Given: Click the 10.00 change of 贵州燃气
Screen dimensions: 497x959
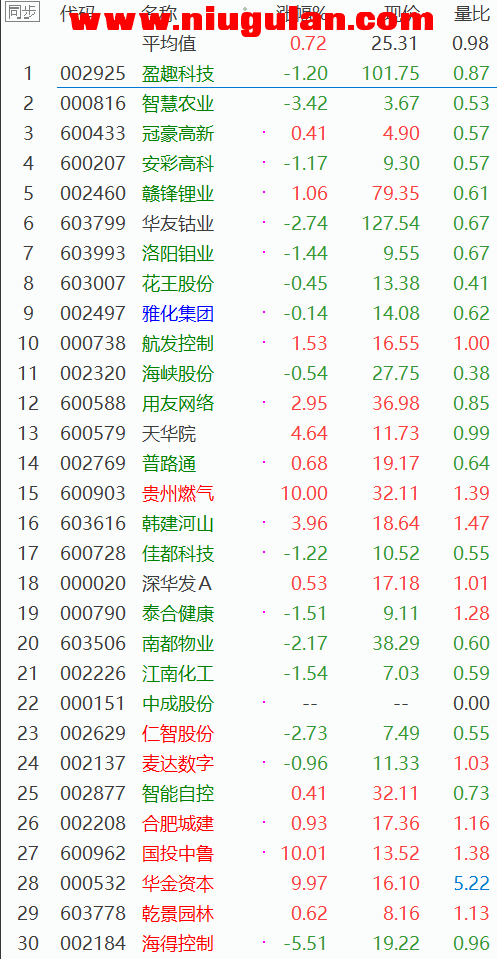Looking at the screenshot, I should pos(304,493).
